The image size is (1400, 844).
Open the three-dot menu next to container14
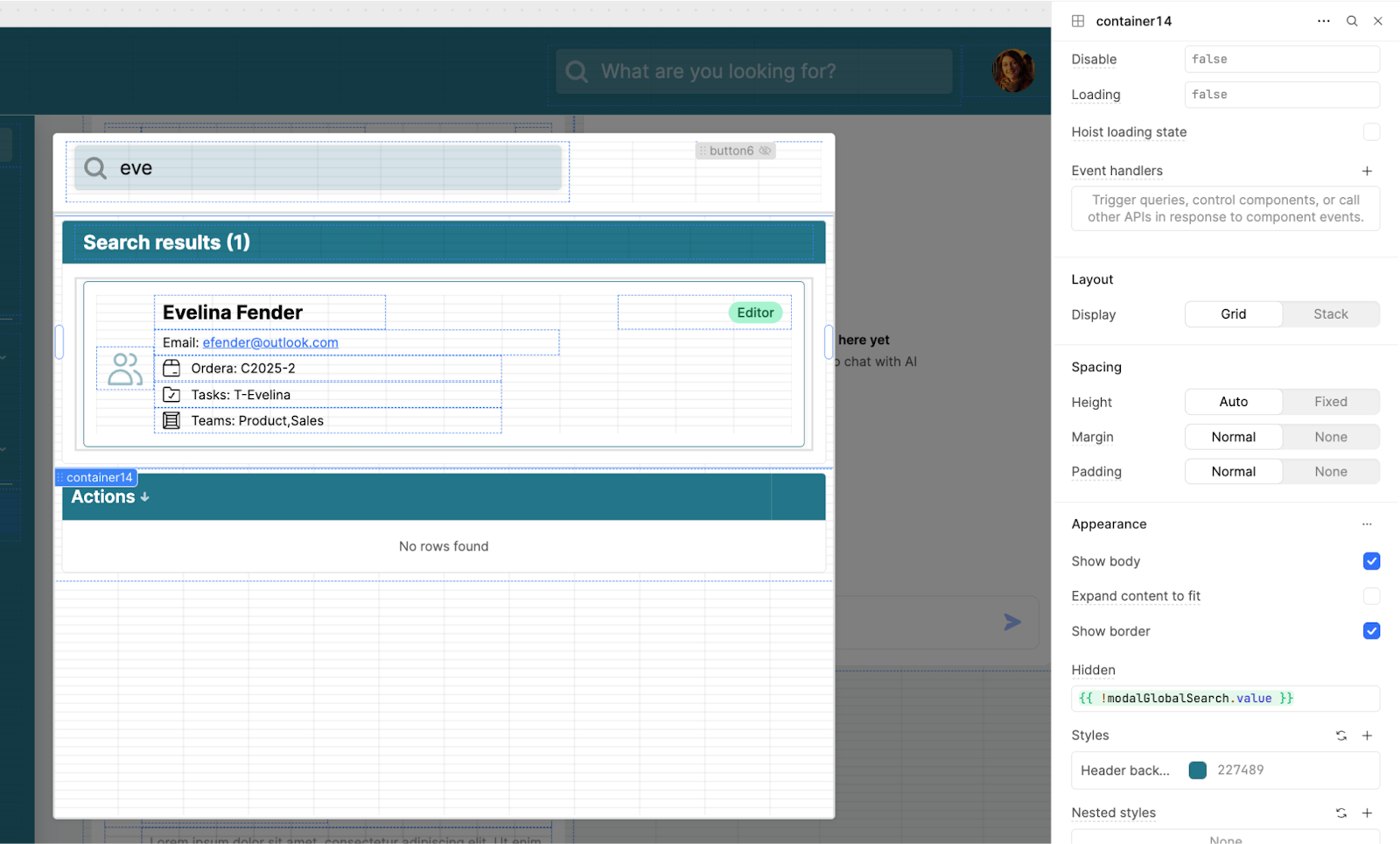pyautogui.click(x=1323, y=21)
